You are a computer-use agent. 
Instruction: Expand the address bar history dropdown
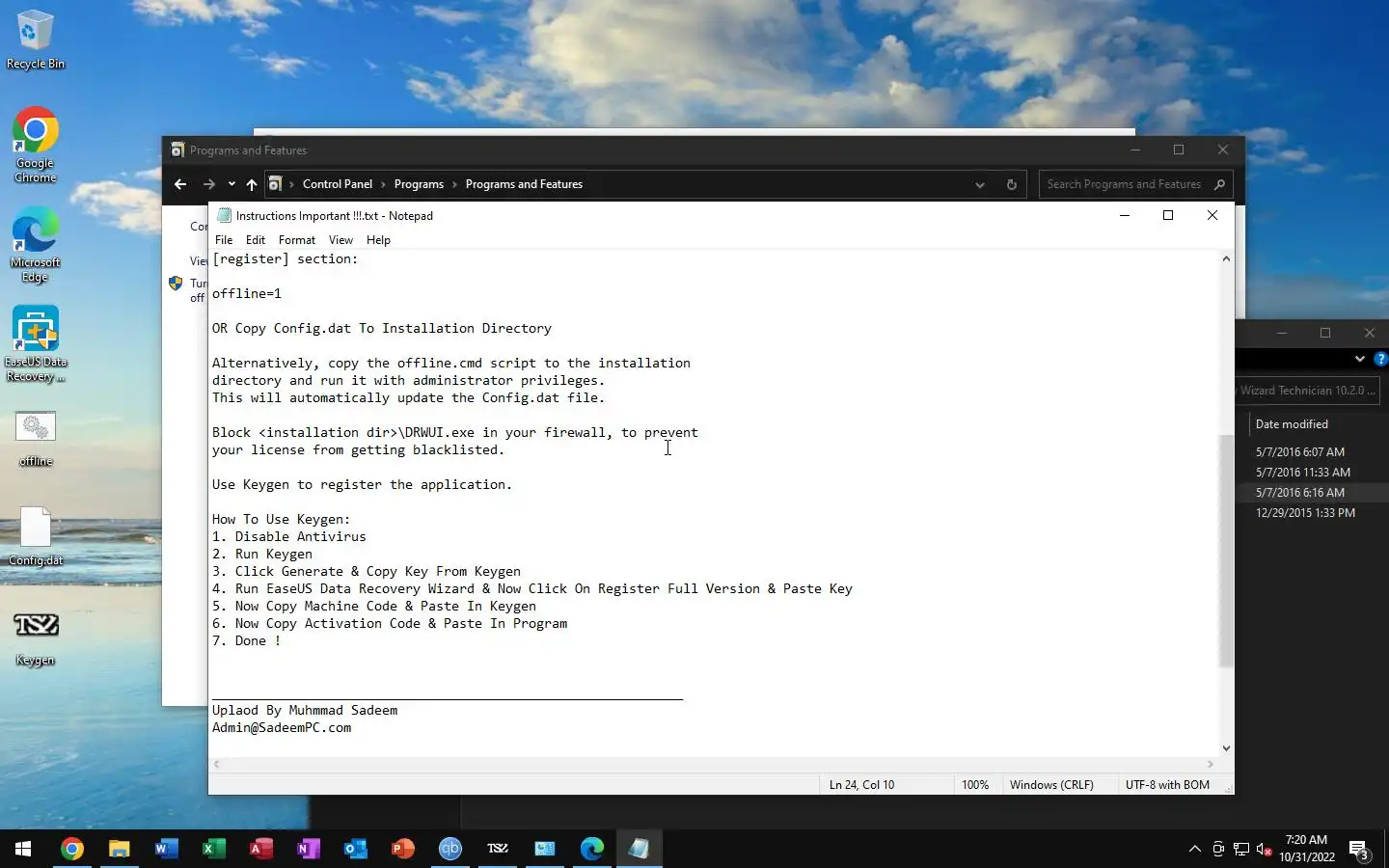[x=980, y=184]
